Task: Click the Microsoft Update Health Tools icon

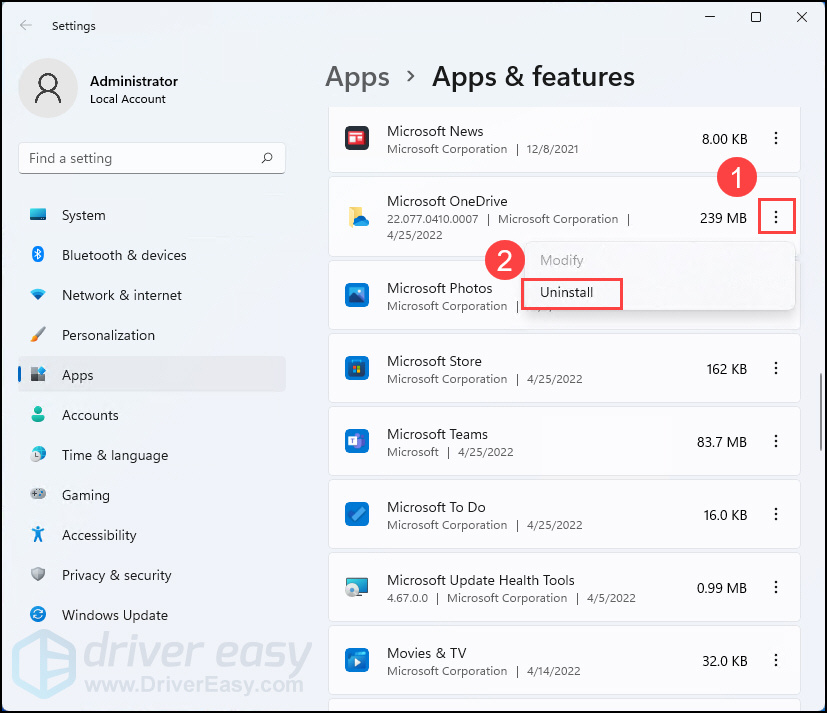Action: point(357,587)
